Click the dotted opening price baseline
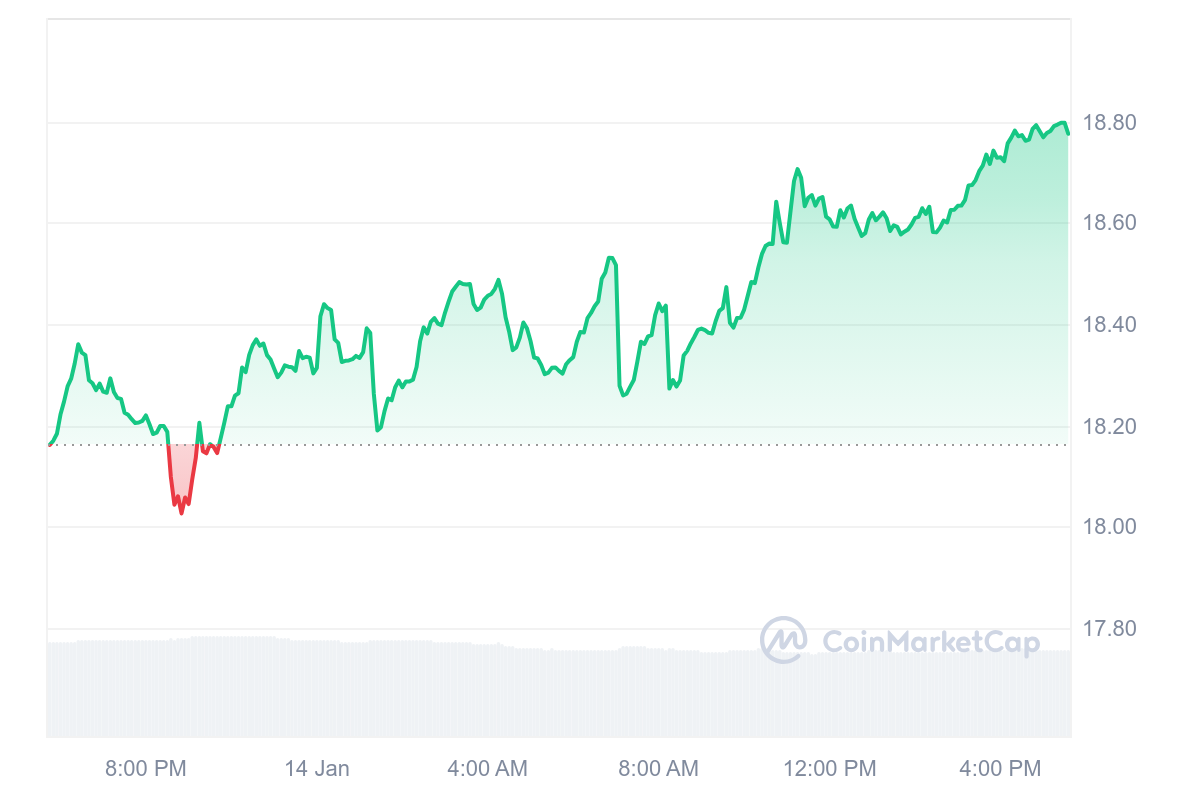This screenshot has width=1200, height=800. point(559,445)
